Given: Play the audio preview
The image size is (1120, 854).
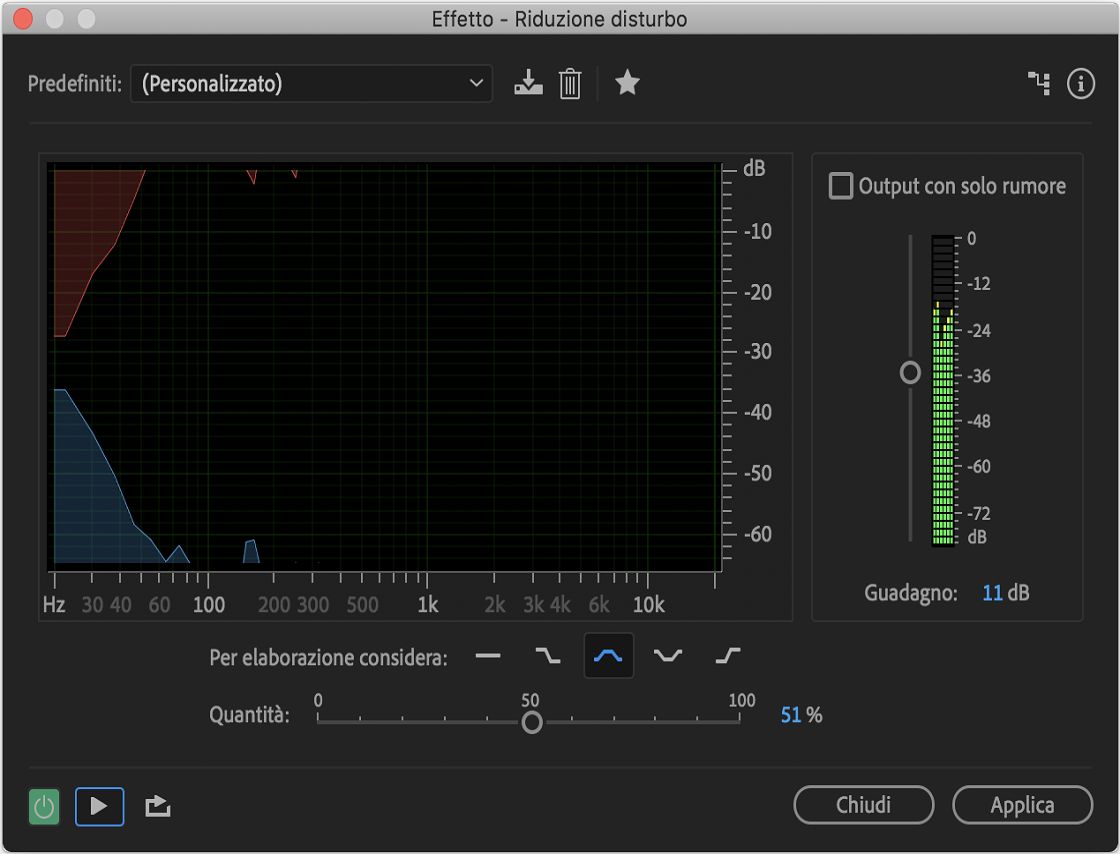Looking at the screenshot, I should (x=99, y=807).
